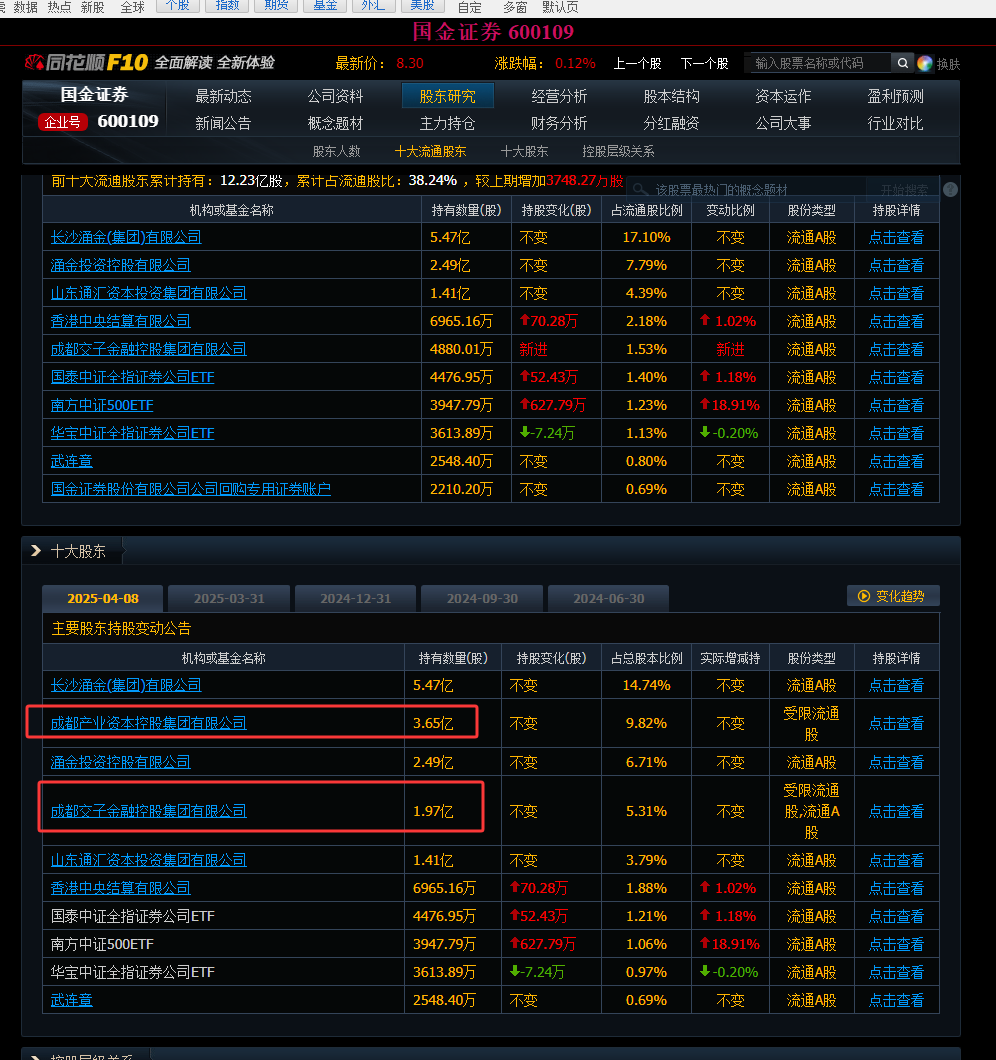Viewport: 996px width, 1060px height.
Task: Click the 默认页 top toolbar item
Action: [560, 7]
